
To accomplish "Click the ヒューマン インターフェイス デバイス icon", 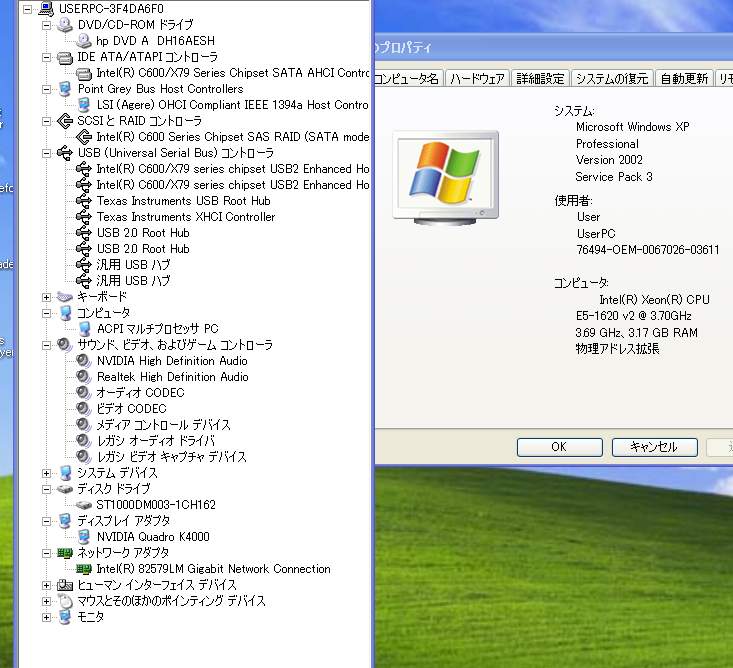I will [65, 585].
